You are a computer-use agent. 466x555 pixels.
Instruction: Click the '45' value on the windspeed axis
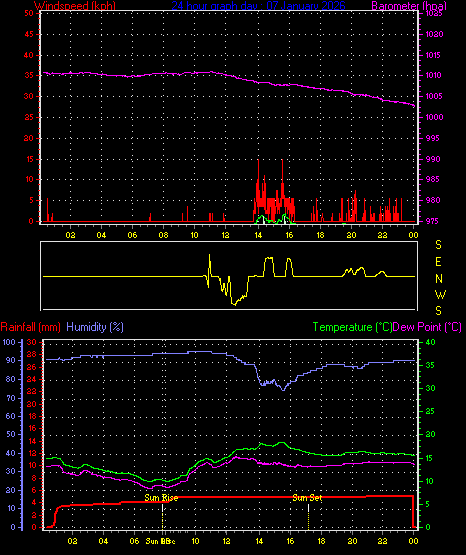point(29,34)
